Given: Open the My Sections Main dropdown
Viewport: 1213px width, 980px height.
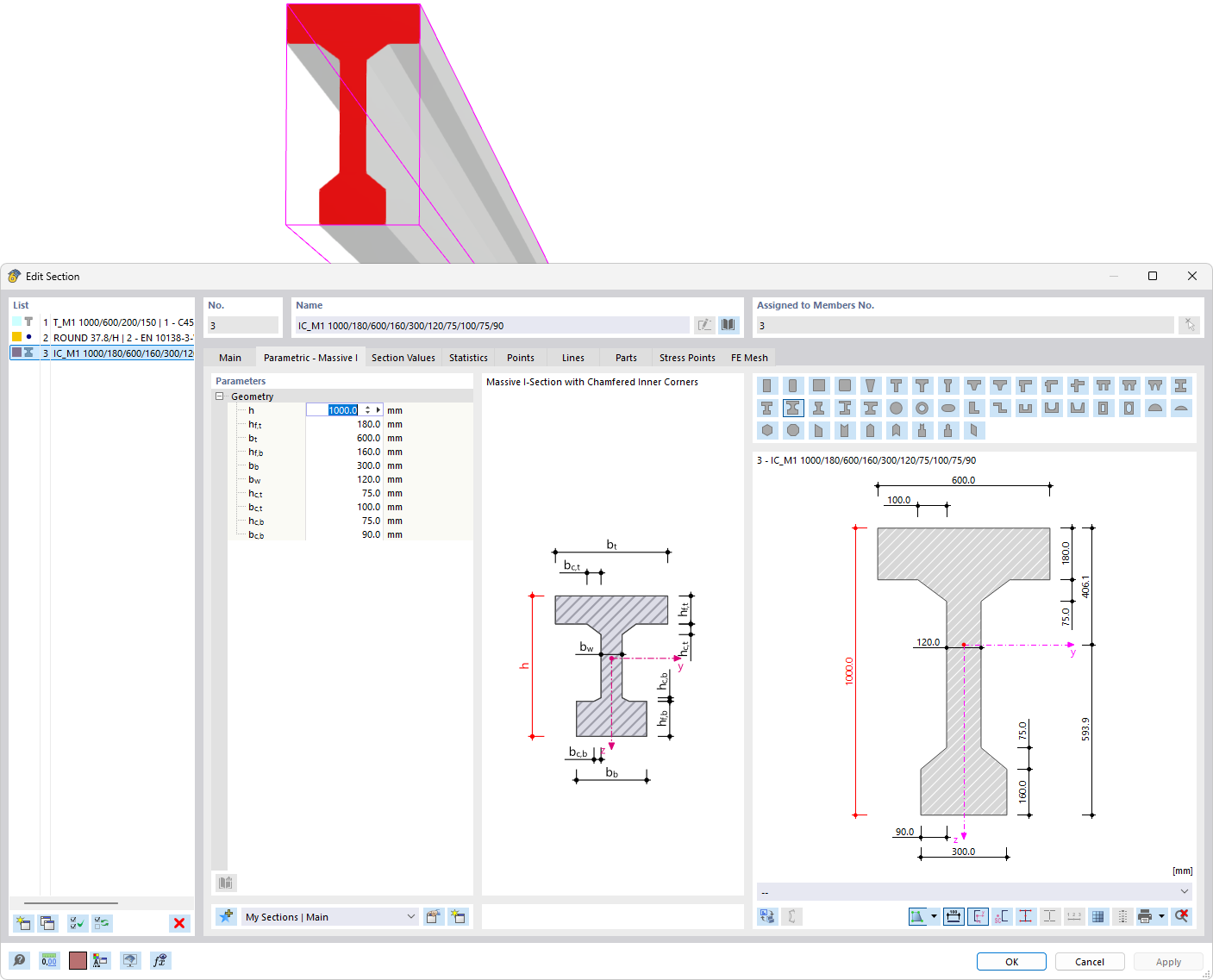Looking at the screenshot, I should [410, 916].
